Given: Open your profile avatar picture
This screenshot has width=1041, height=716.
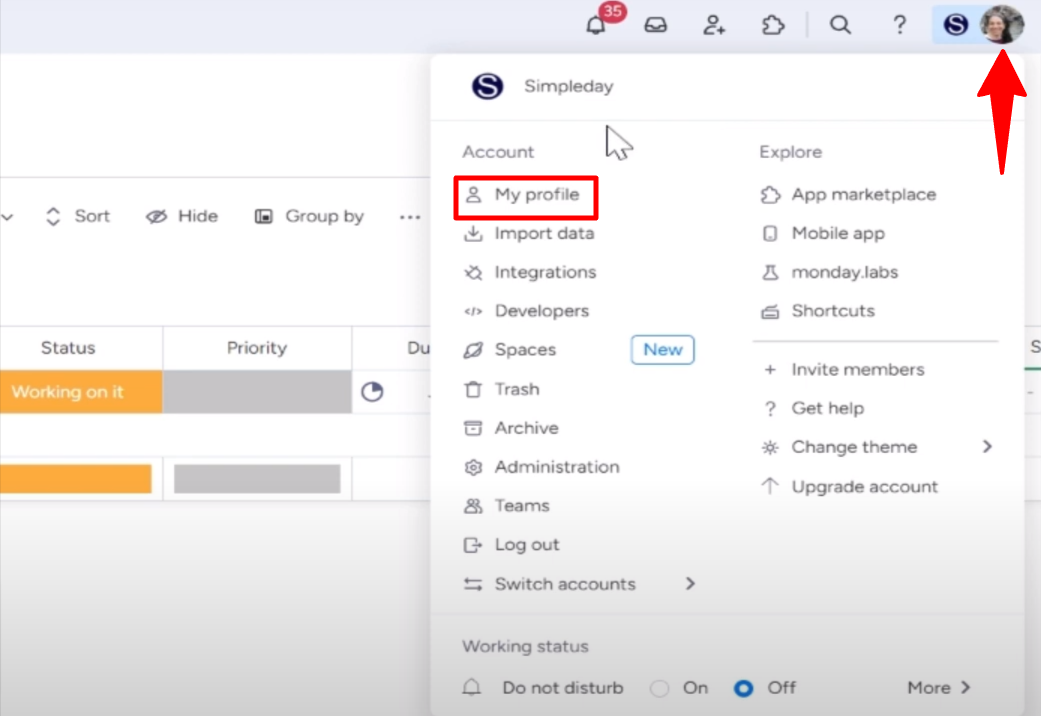Looking at the screenshot, I should click(1002, 25).
